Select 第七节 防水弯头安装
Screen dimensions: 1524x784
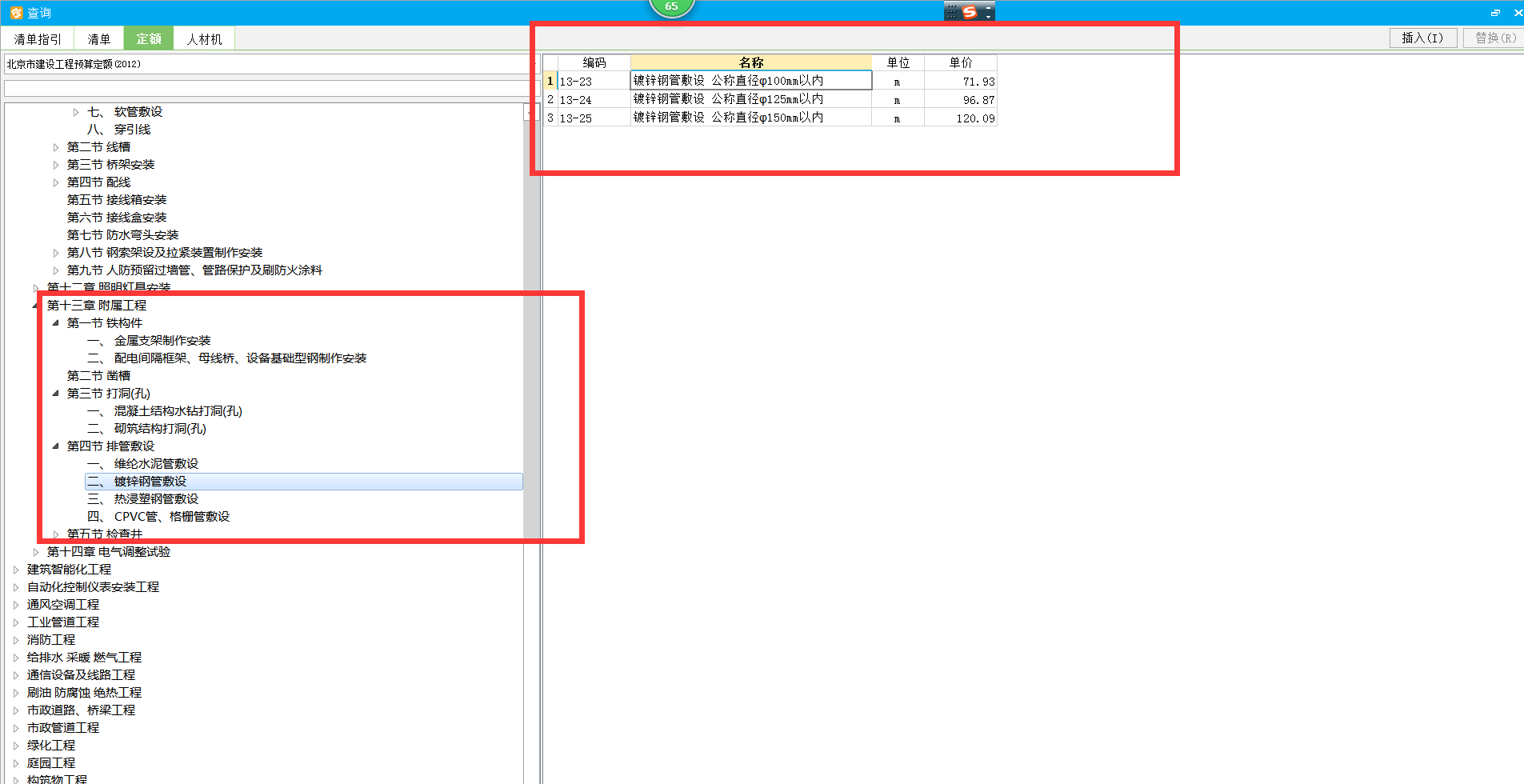(122, 235)
